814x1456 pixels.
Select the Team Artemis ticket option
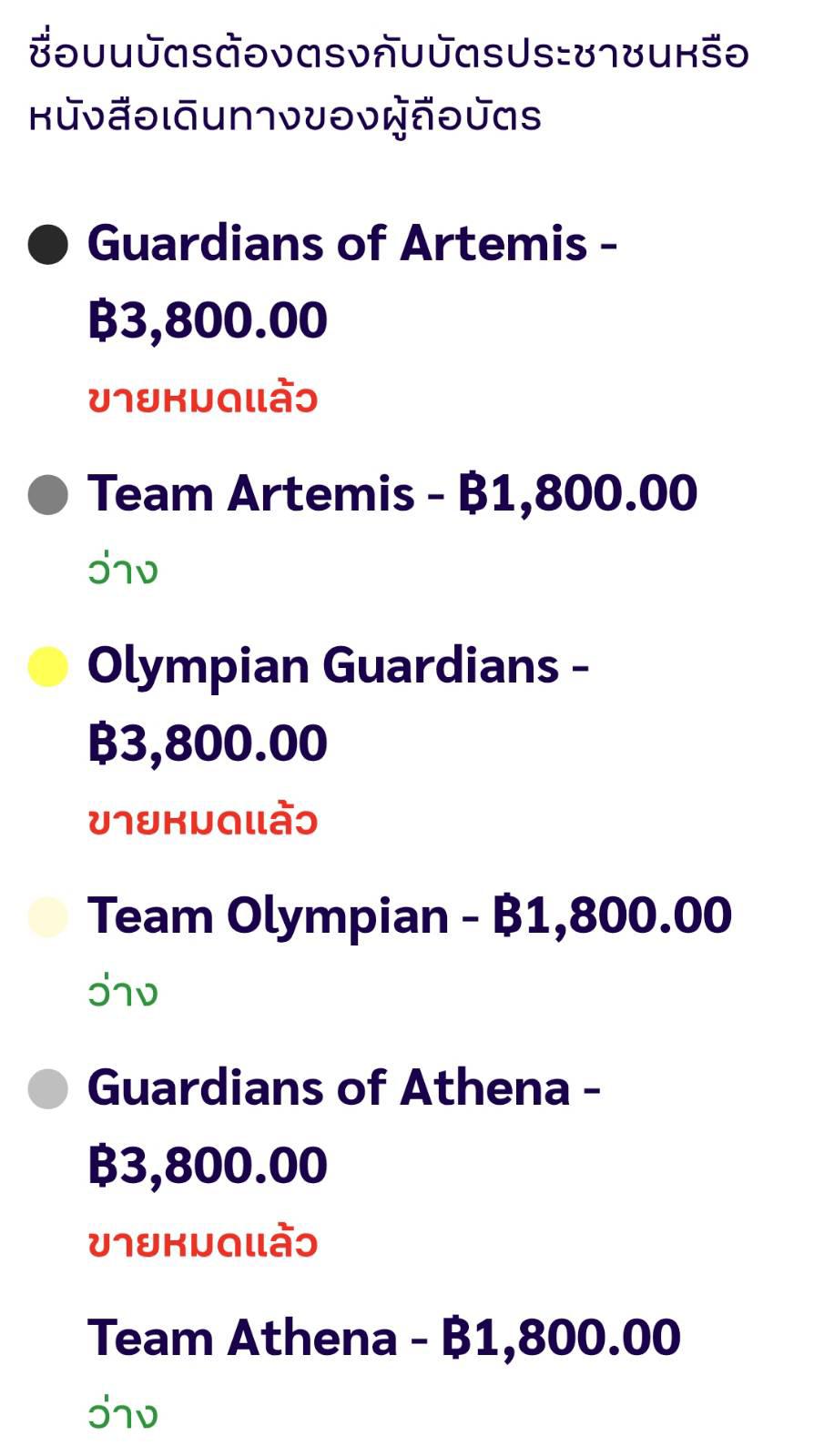392,493
